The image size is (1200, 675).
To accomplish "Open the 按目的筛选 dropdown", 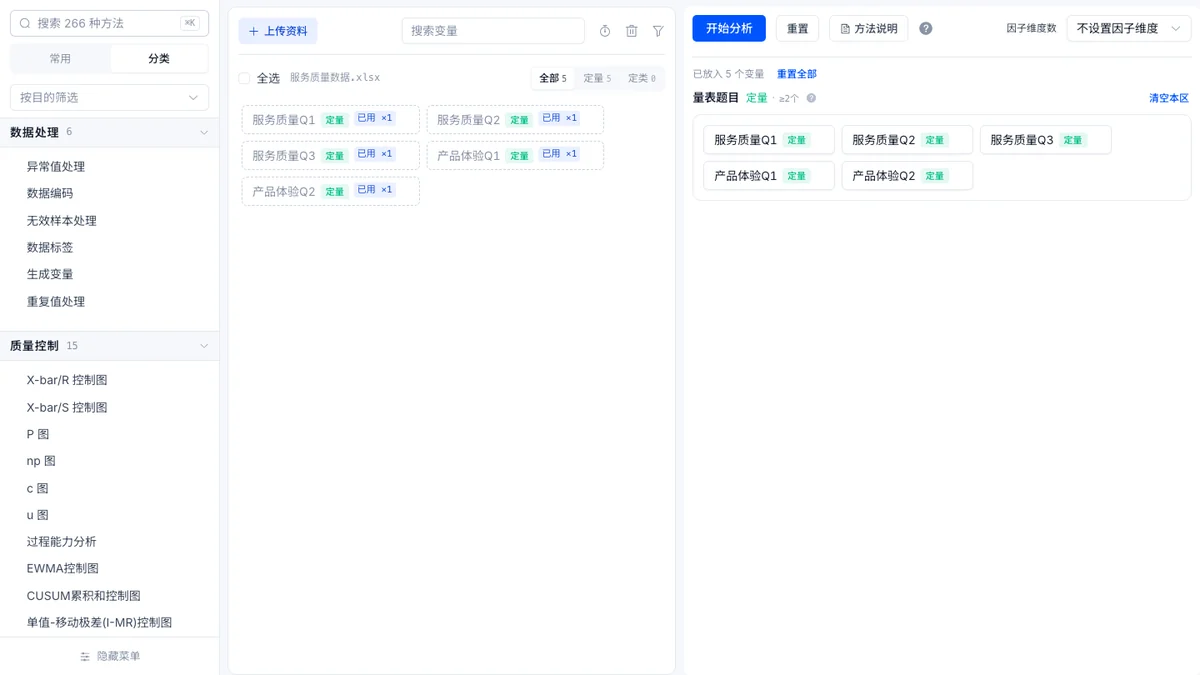I will click(x=109, y=97).
